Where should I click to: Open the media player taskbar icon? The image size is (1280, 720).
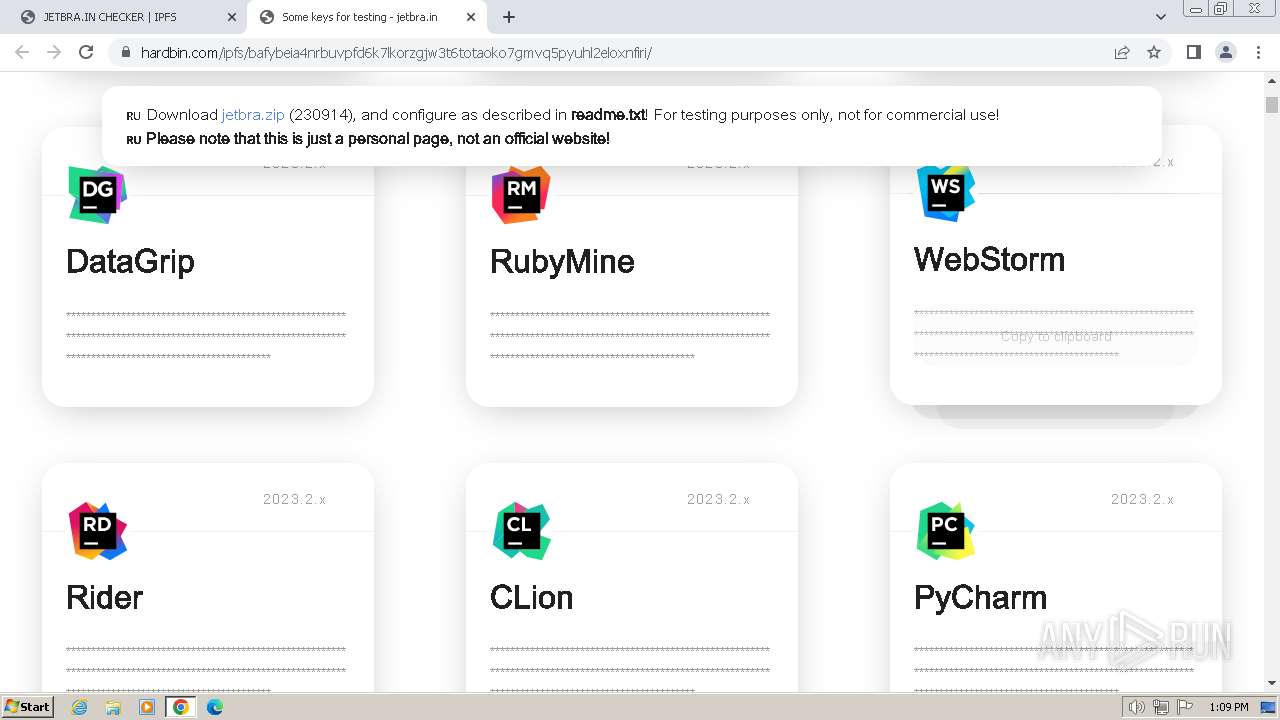pyautogui.click(x=147, y=707)
